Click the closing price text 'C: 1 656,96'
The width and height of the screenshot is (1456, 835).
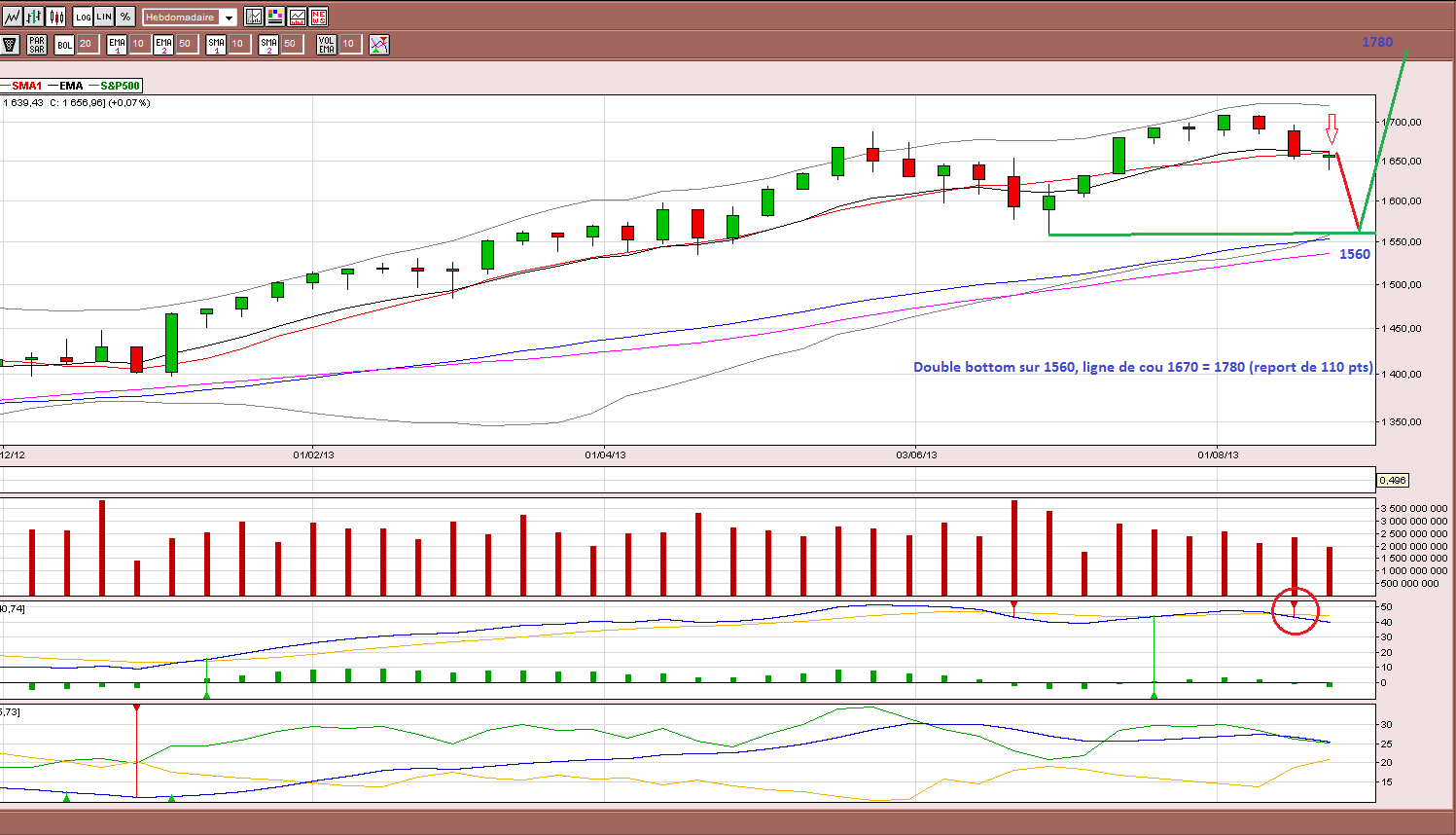[78, 103]
